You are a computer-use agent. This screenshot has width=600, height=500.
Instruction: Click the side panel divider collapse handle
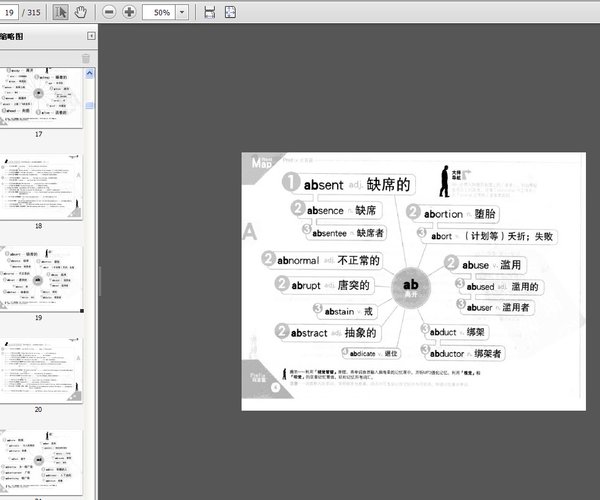tap(99, 280)
